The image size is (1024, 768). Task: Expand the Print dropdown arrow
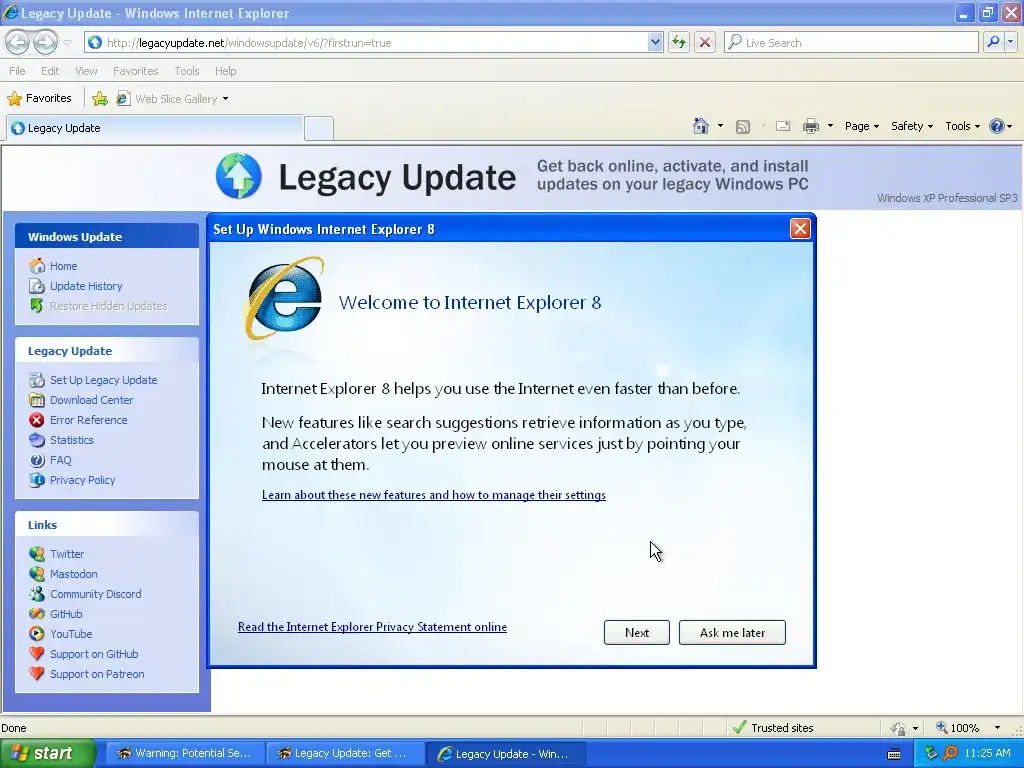[830, 126]
